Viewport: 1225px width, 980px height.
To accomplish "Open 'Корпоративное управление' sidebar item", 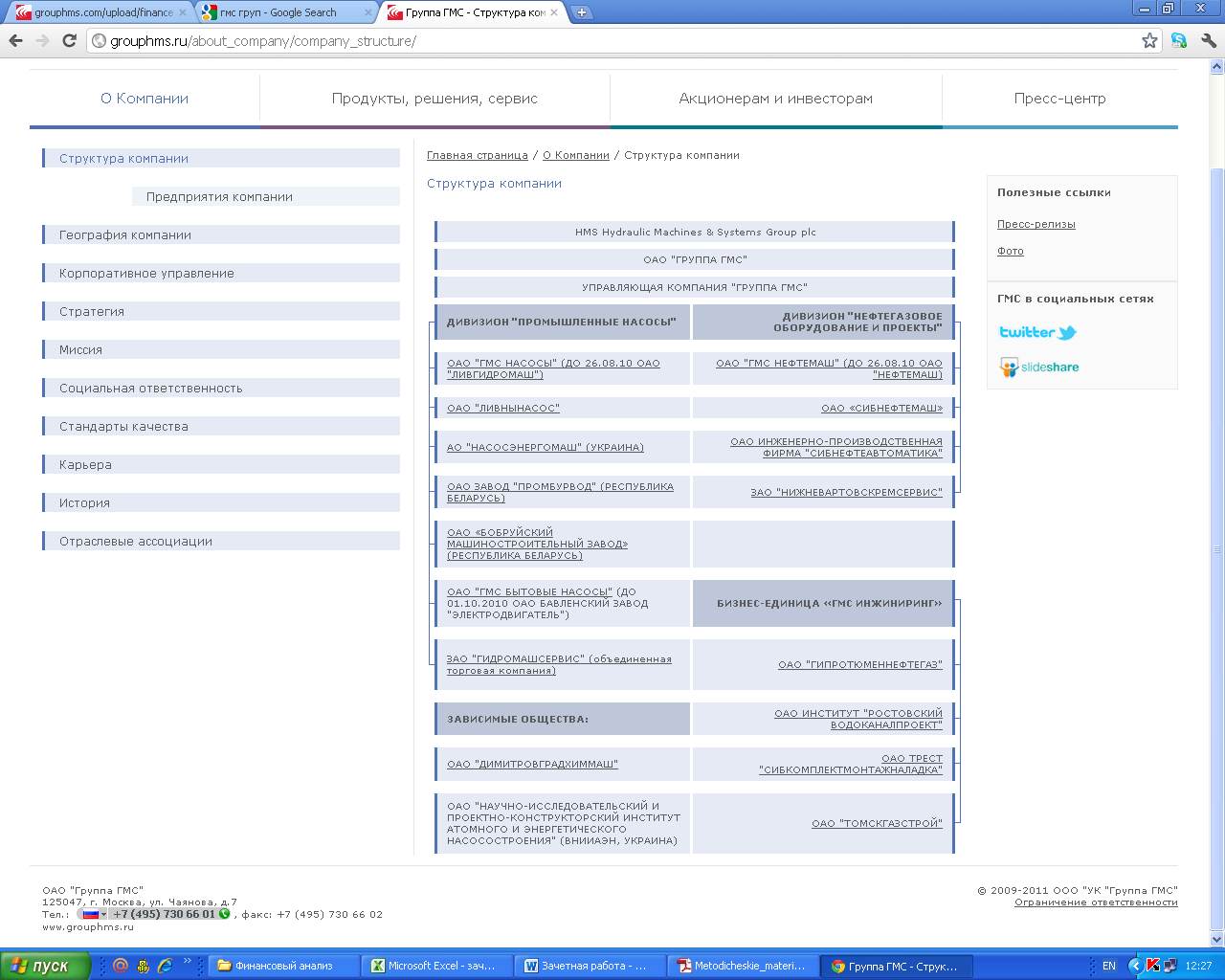I will [221, 273].
